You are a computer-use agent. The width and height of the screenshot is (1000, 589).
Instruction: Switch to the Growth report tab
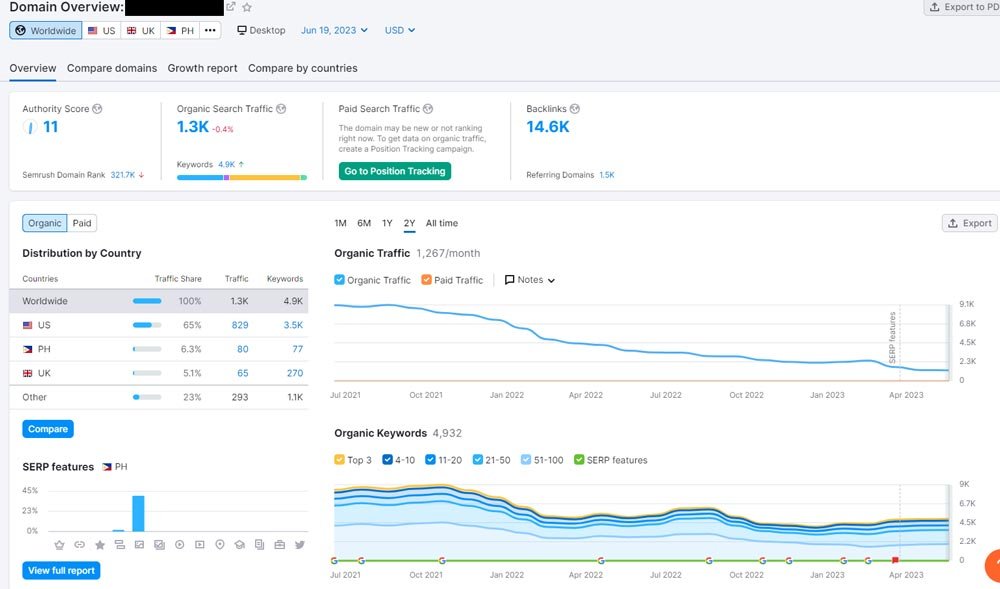click(202, 68)
